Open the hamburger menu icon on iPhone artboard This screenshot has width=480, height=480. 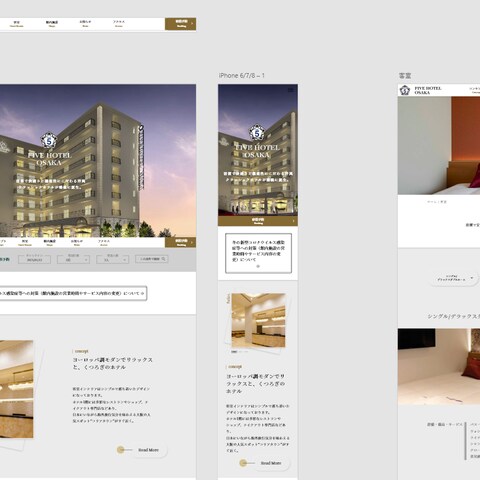click(291, 90)
